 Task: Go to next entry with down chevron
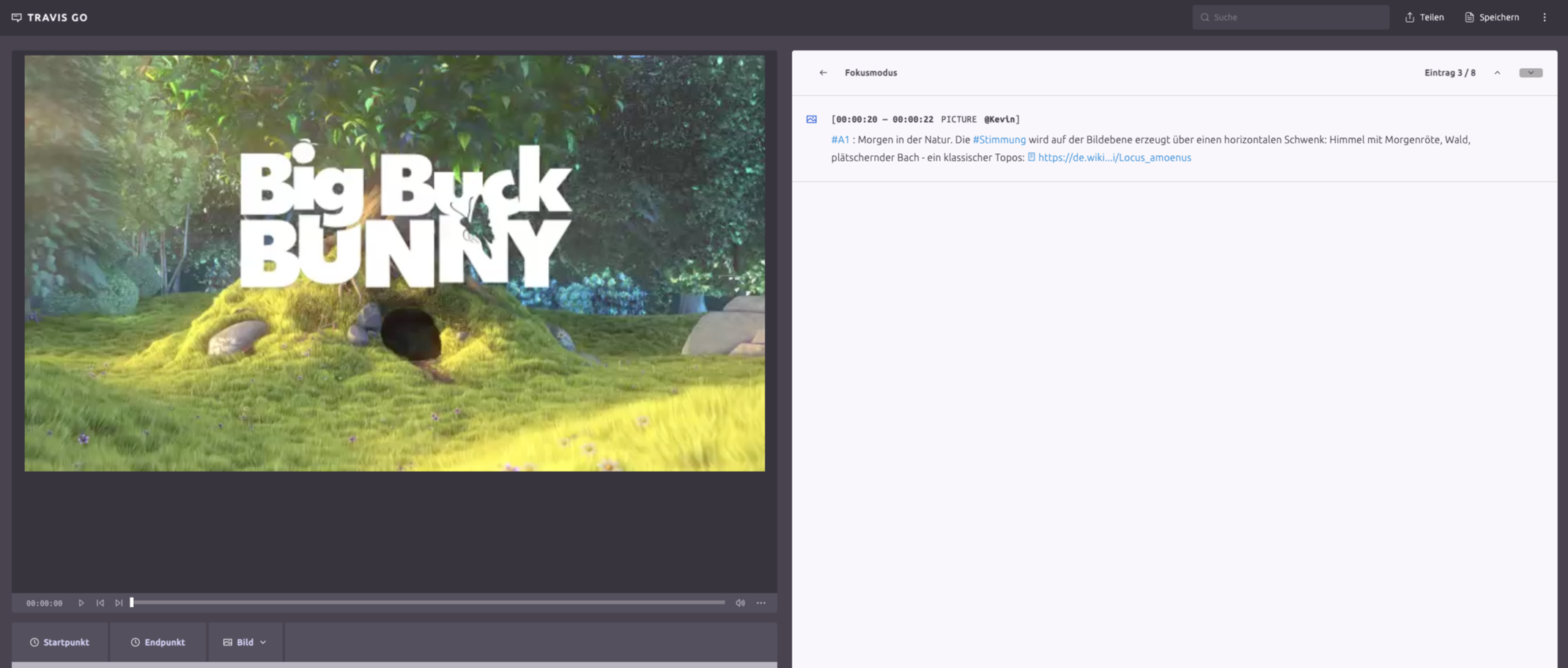pyautogui.click(x=1530, y=73)
